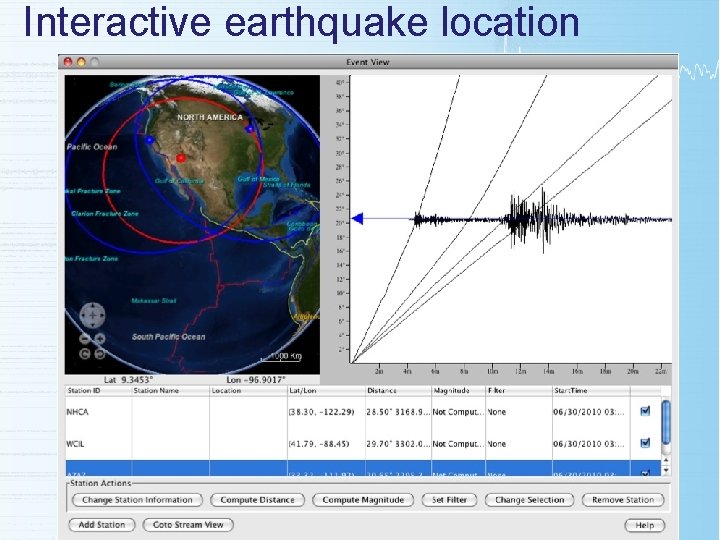Click WCIL's 06/30/2010 start time cell
The image size is (720, 540).
[x=589, y=444]
